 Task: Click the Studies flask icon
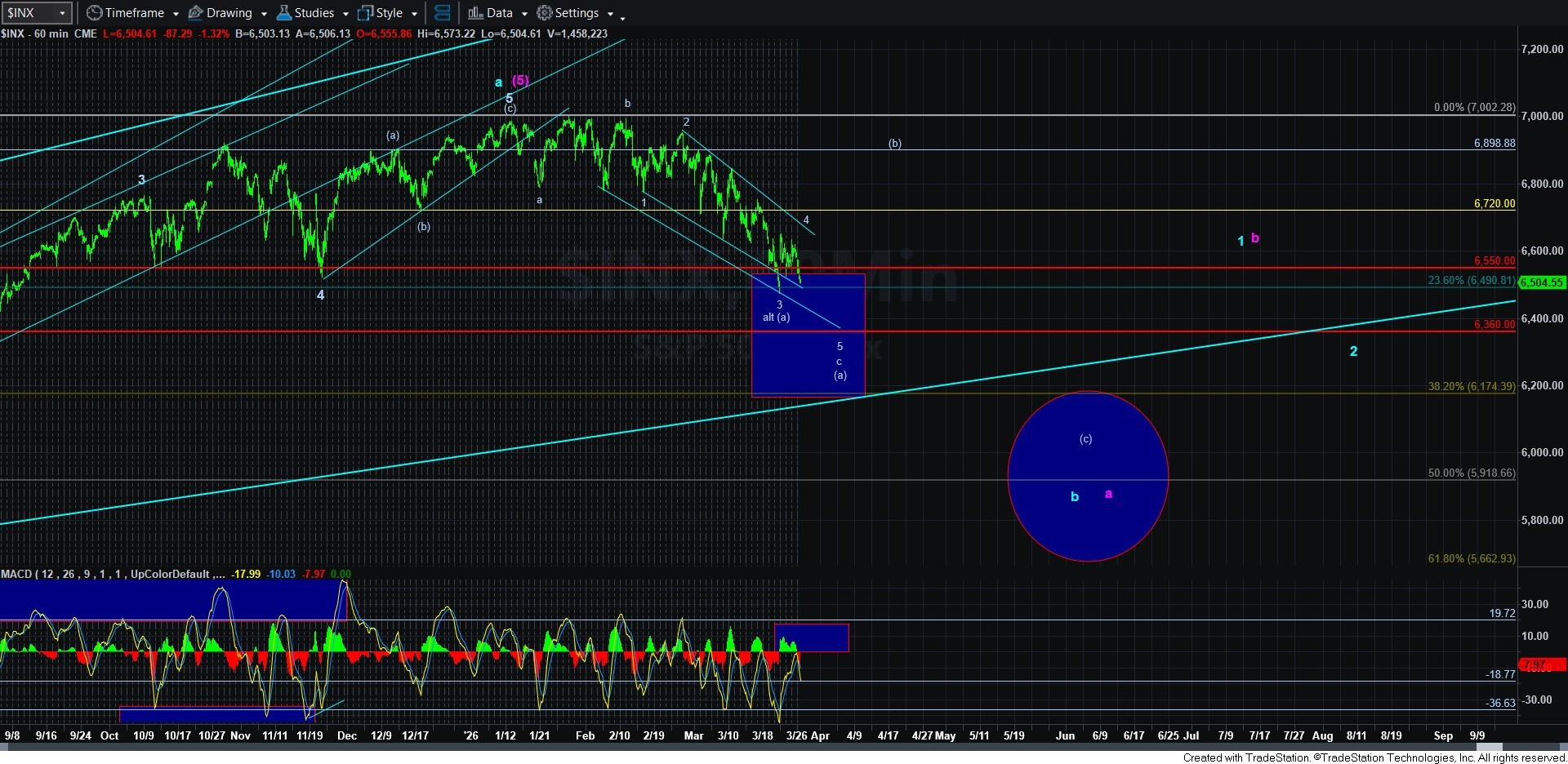point(284,13)
